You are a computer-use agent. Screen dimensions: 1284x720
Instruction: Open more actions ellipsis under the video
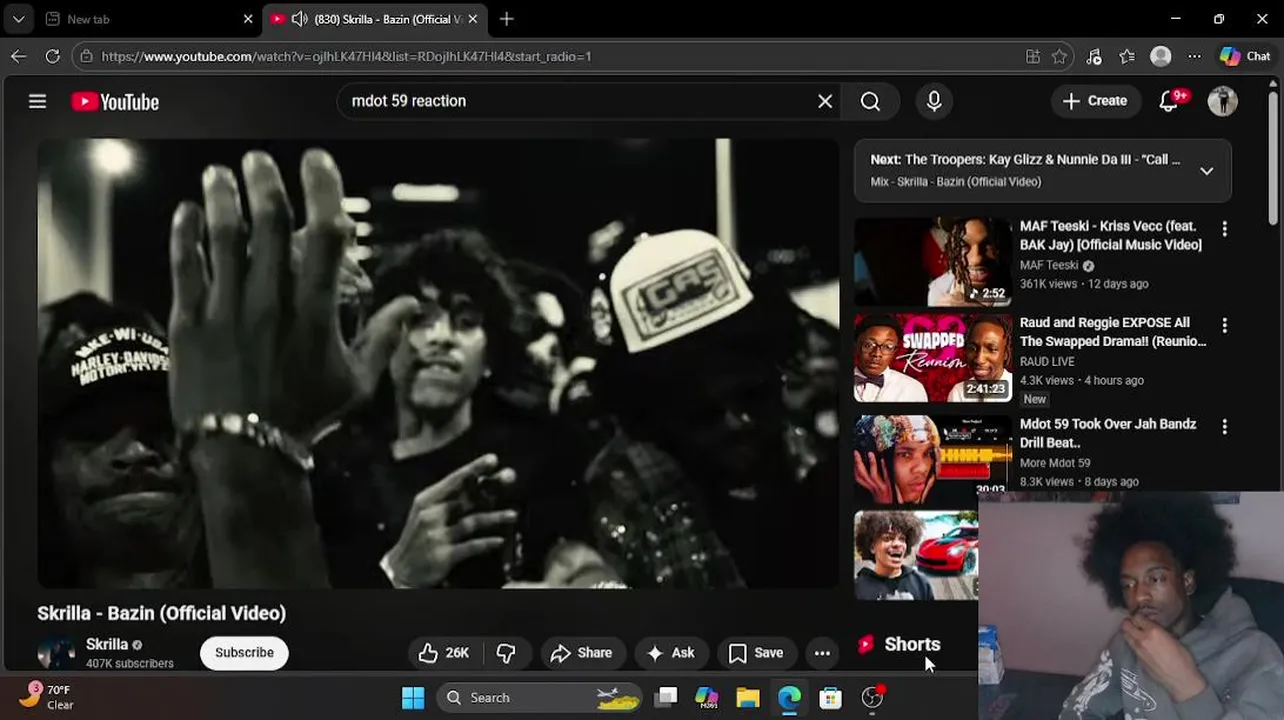pos(822,653)
